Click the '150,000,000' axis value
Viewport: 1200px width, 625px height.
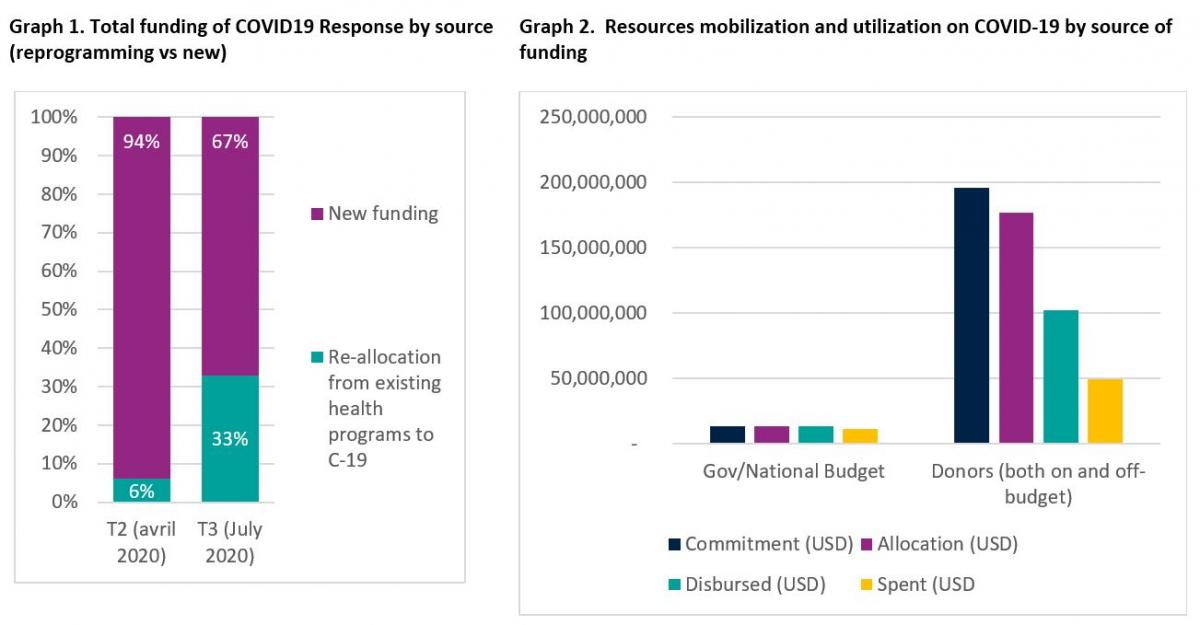593,248
